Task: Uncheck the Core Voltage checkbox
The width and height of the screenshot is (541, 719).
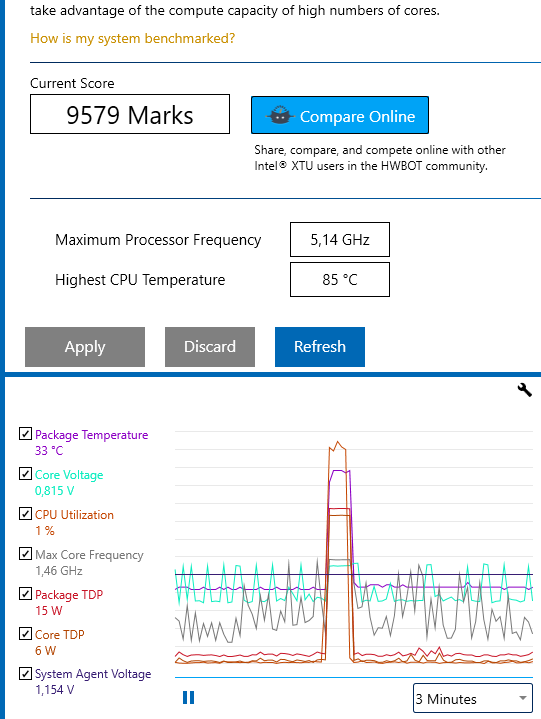Action: (25, 474)
